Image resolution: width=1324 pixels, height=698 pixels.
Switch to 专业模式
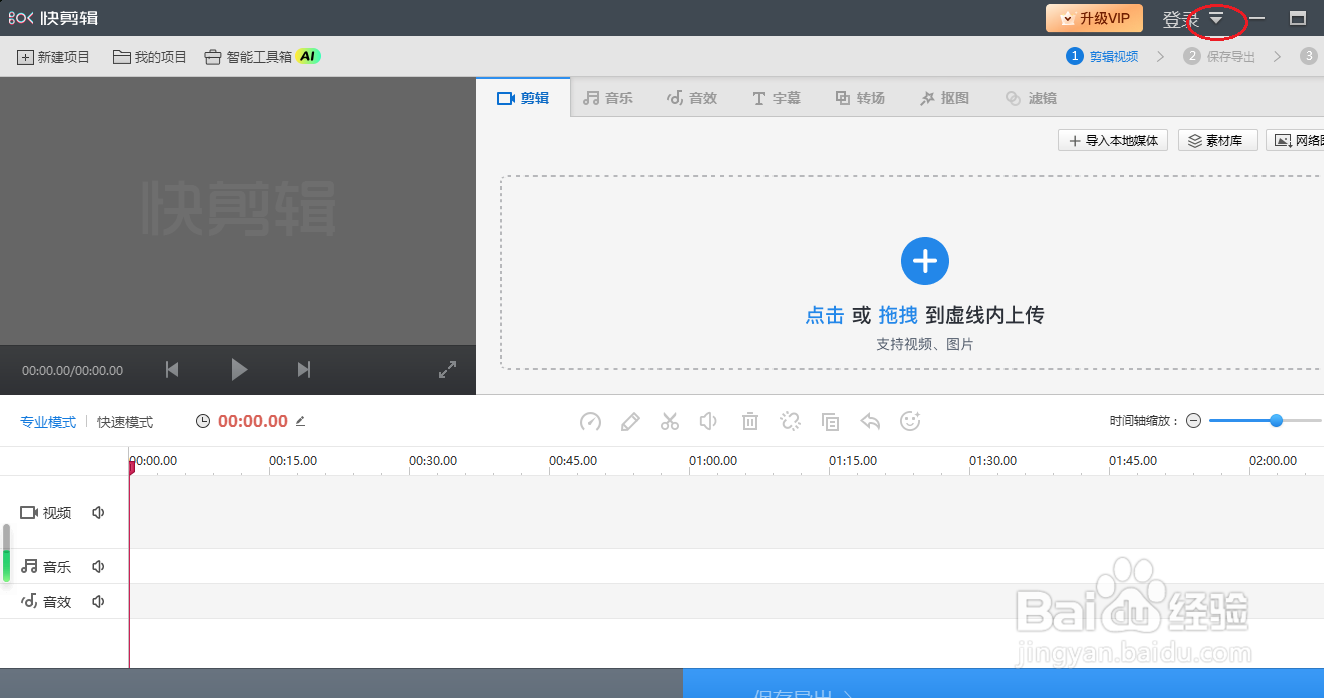pos(48,422)
